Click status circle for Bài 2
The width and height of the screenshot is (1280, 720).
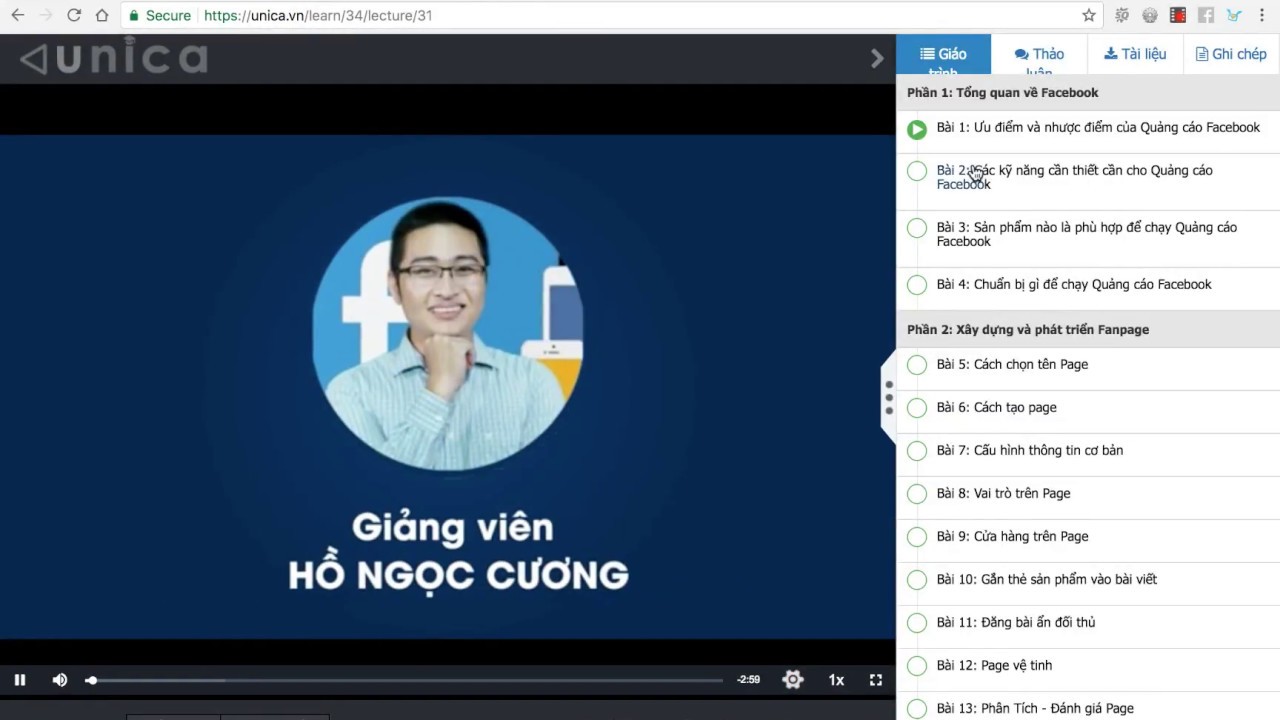click(x=917, y=171)
